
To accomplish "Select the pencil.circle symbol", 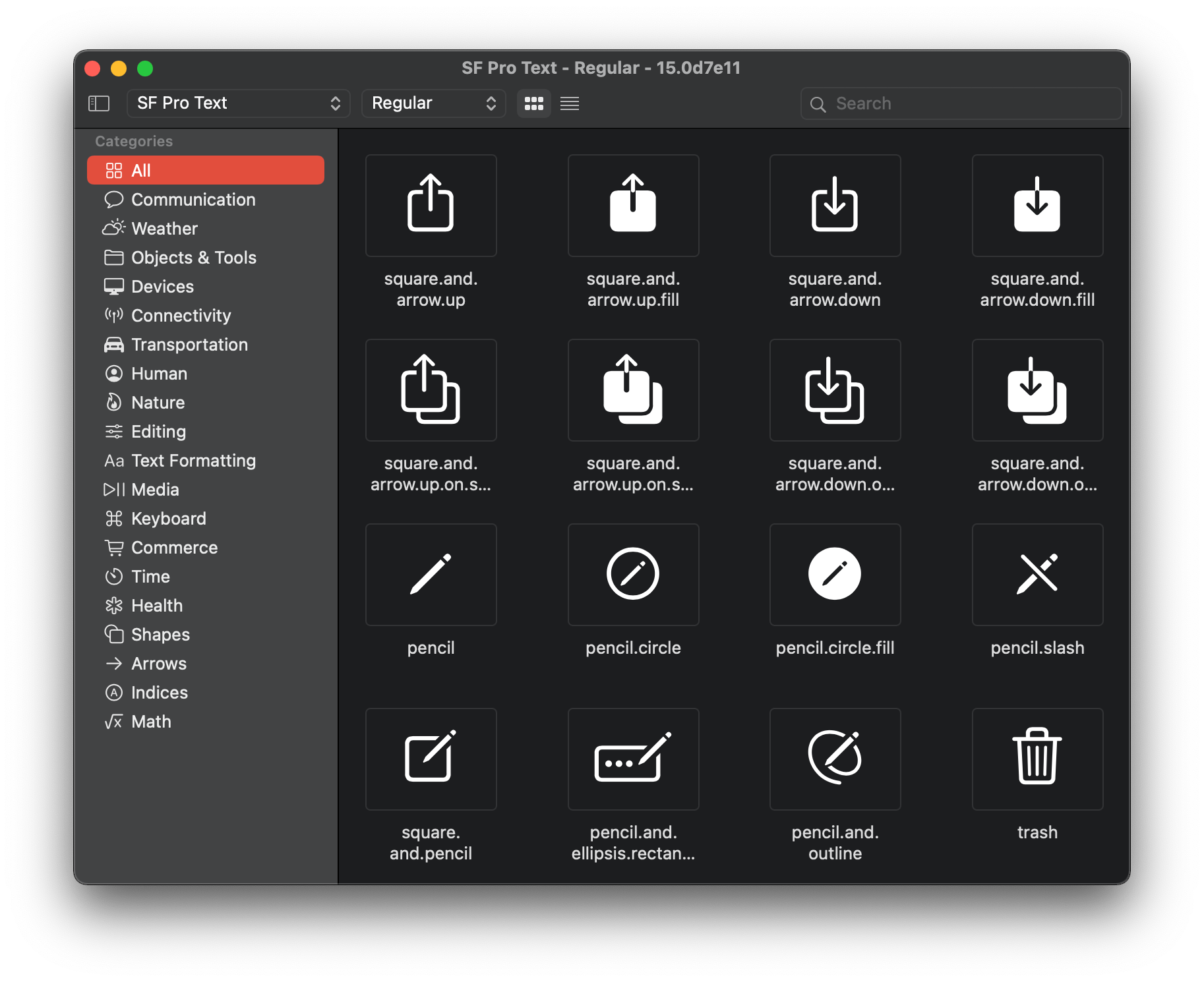I will point(633,575).
